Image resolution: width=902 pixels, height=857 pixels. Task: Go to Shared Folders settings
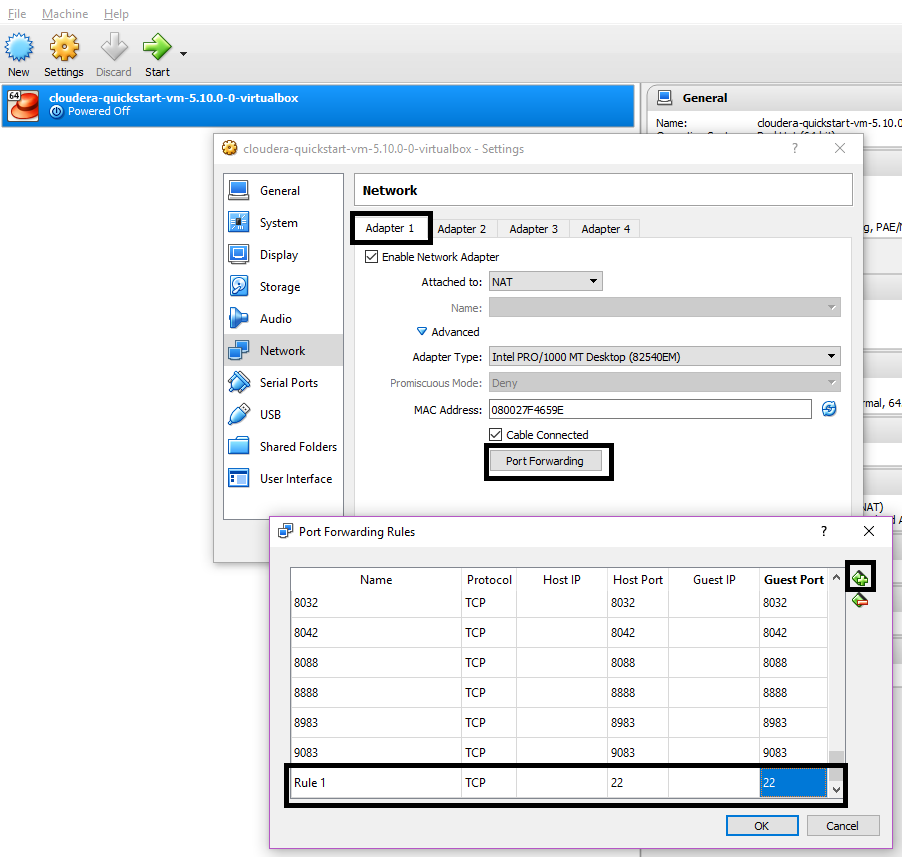click(298, 447)
